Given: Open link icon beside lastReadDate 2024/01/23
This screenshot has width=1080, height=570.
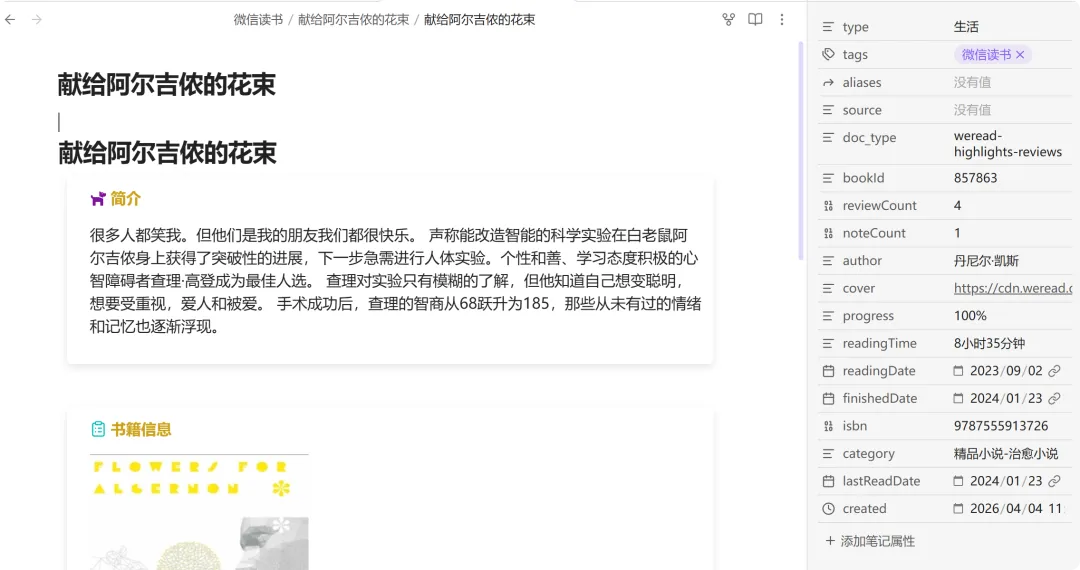Looking at the screenshot, I should (1054, 481).
